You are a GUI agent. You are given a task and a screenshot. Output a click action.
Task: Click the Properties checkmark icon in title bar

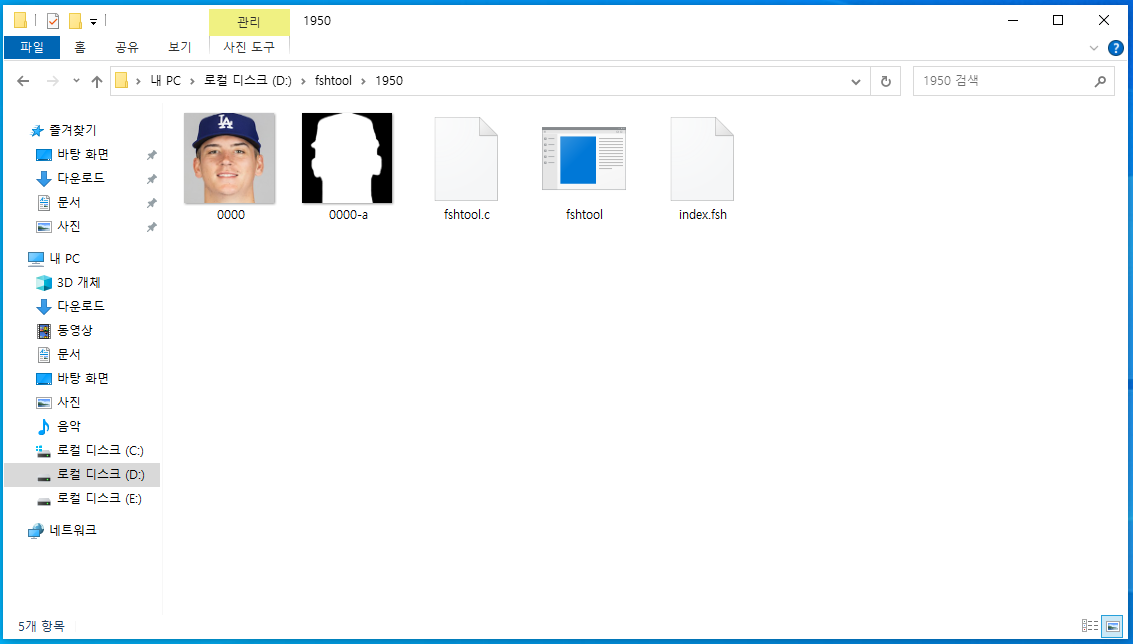pyautogui.click(x=53, y=20)
